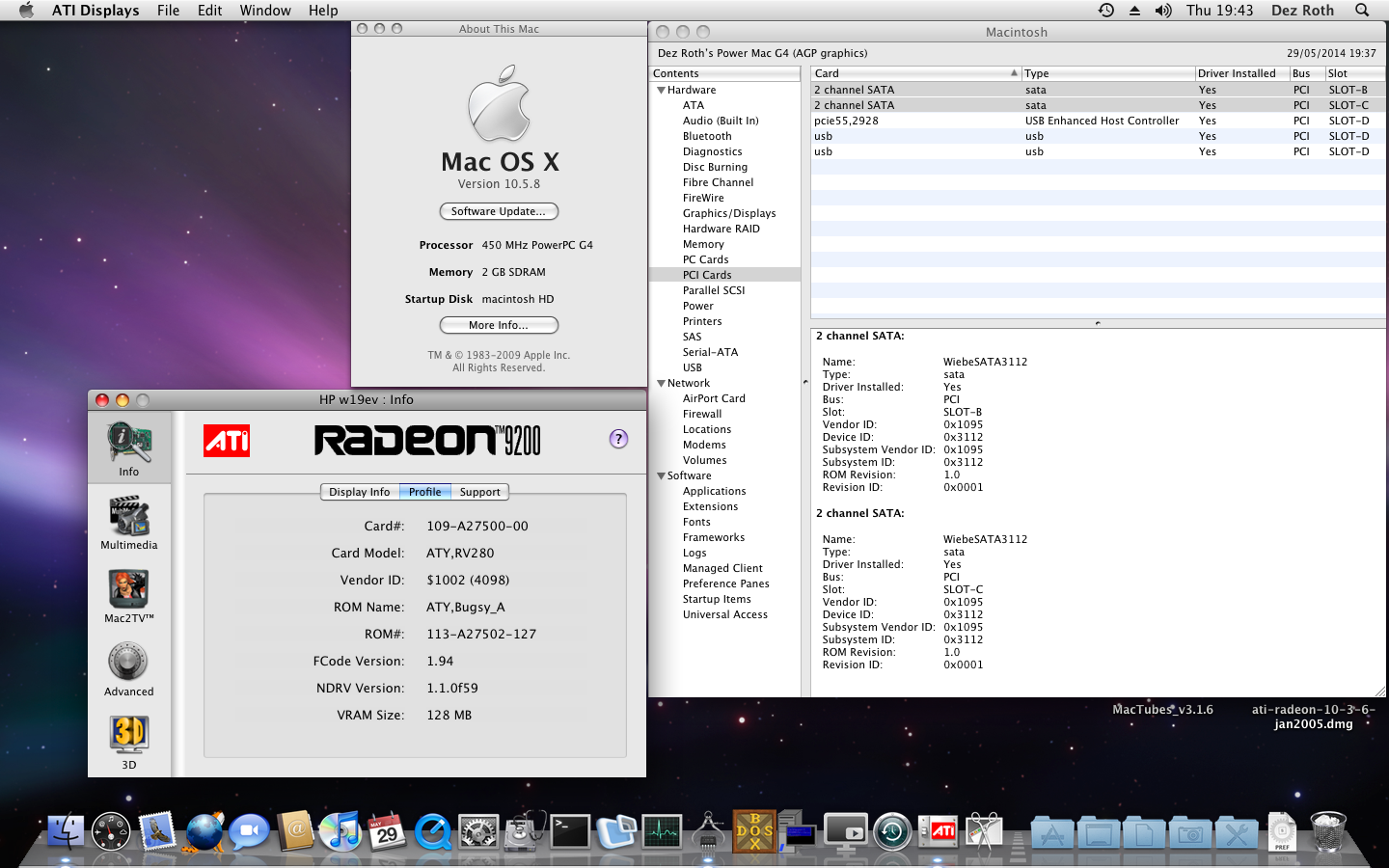Viewport: 1389px width, 868px height.
Task: Open the Advanced settings knob icon
Action: pyautogui.click(x=128, y=667)
